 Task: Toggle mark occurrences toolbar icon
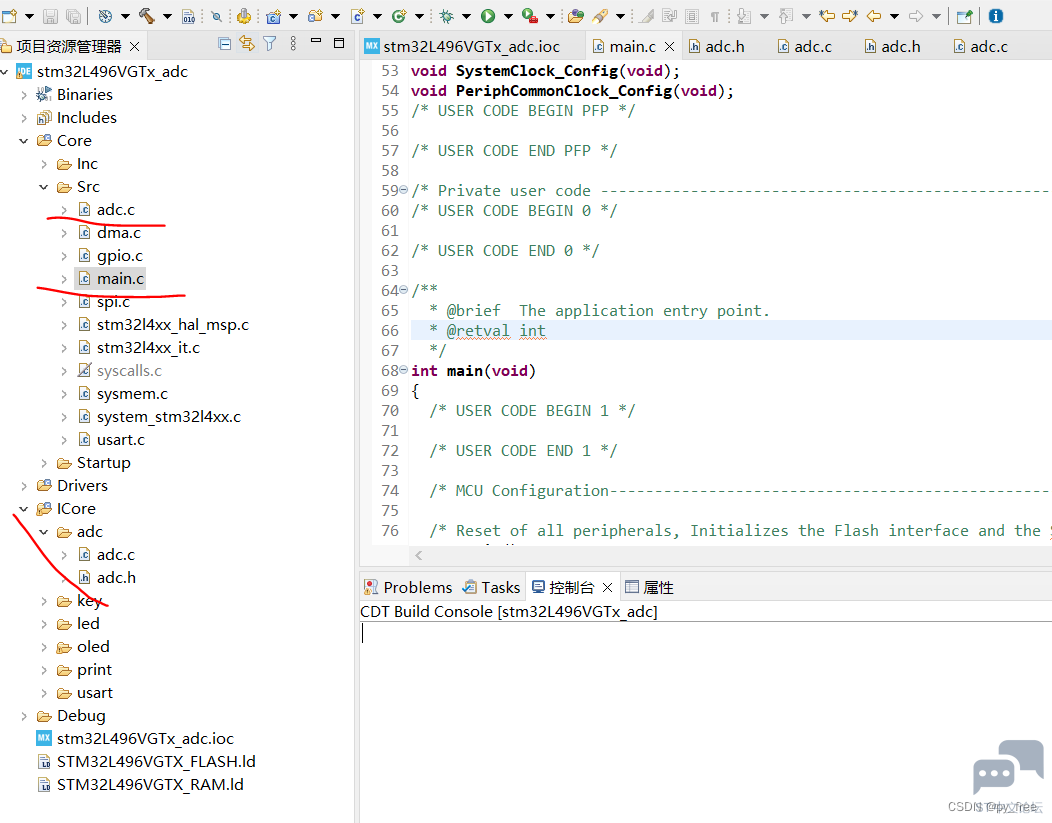(x=647, y=15)
